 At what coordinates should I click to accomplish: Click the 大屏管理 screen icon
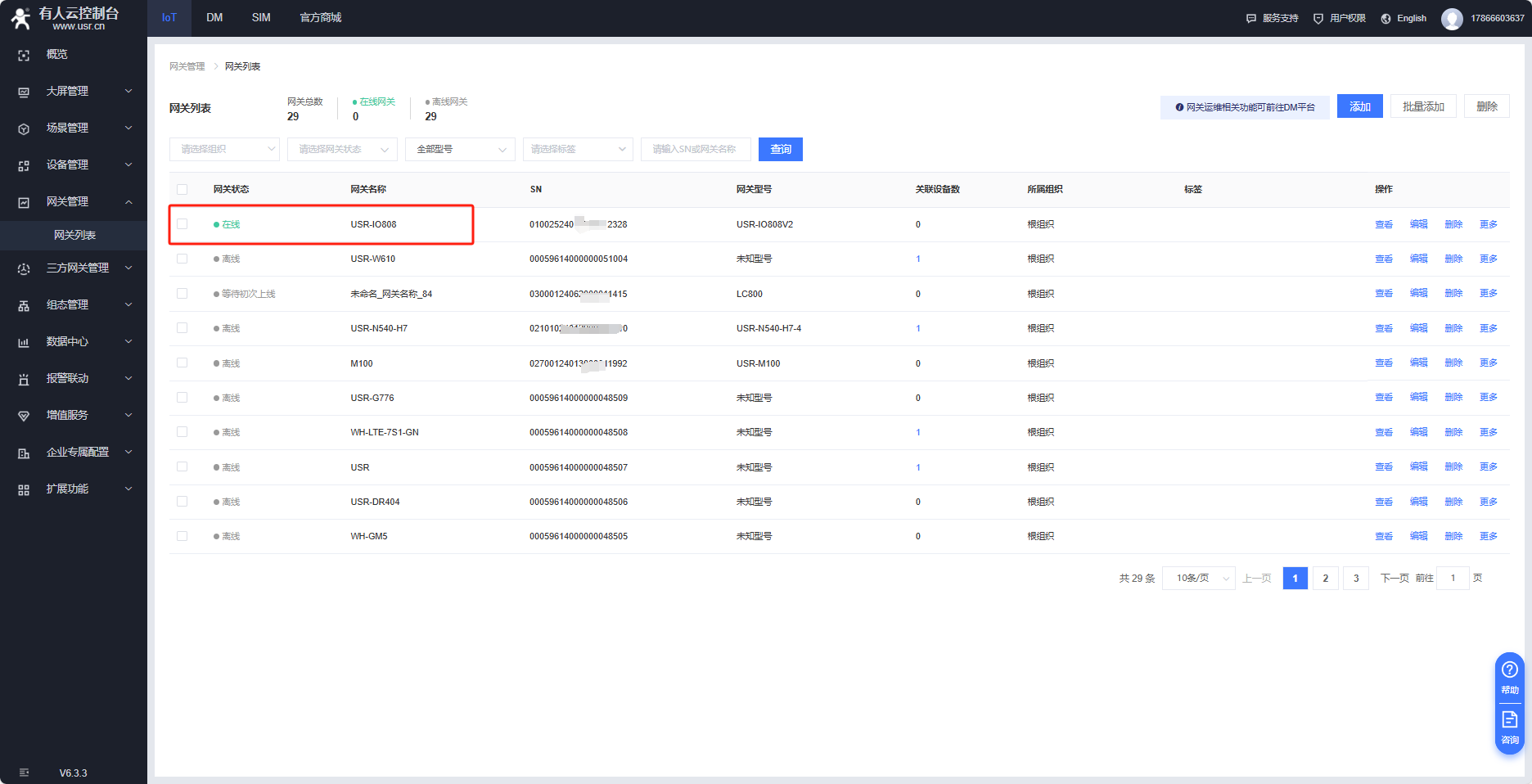[x=24, y=92]
